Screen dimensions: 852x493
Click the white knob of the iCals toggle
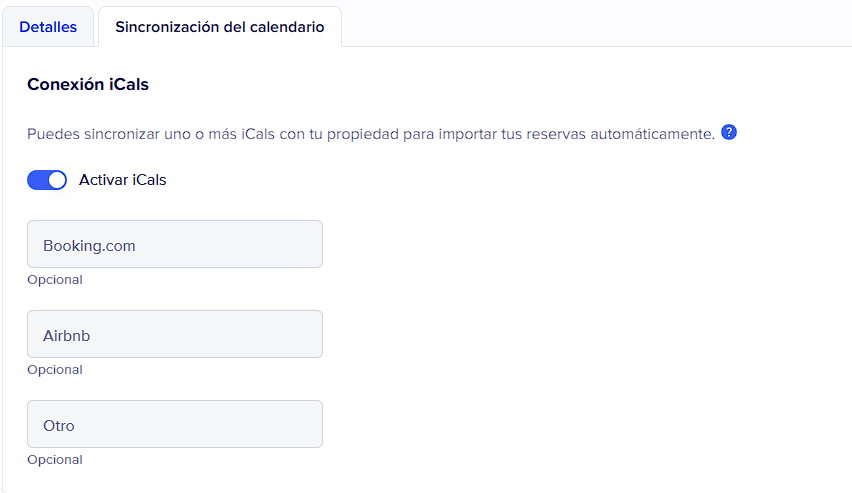(x=57, y=180)
